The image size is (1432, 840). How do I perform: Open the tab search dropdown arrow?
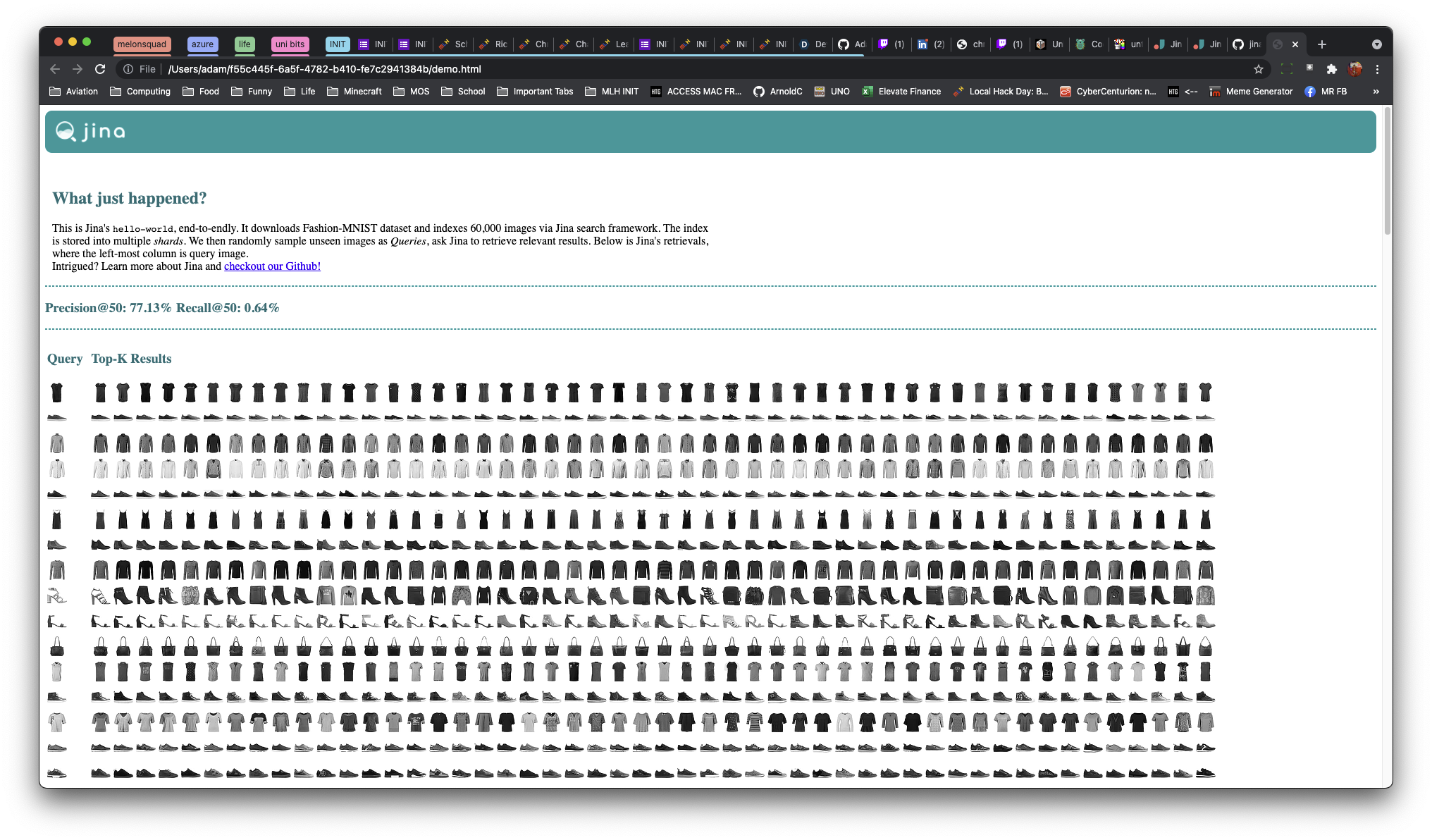coord(1376,44)
